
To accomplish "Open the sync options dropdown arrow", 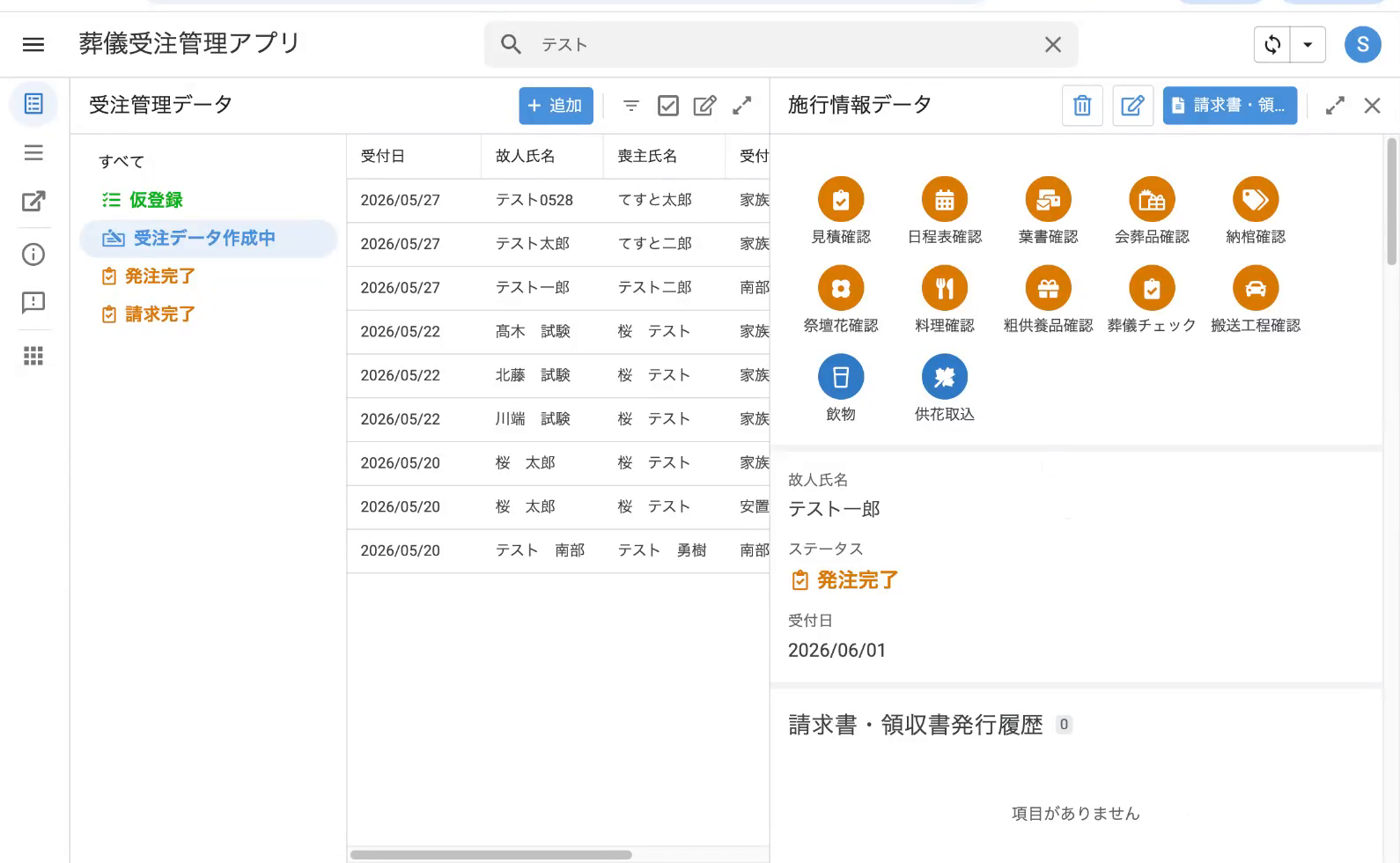I will click(1308, 44).
